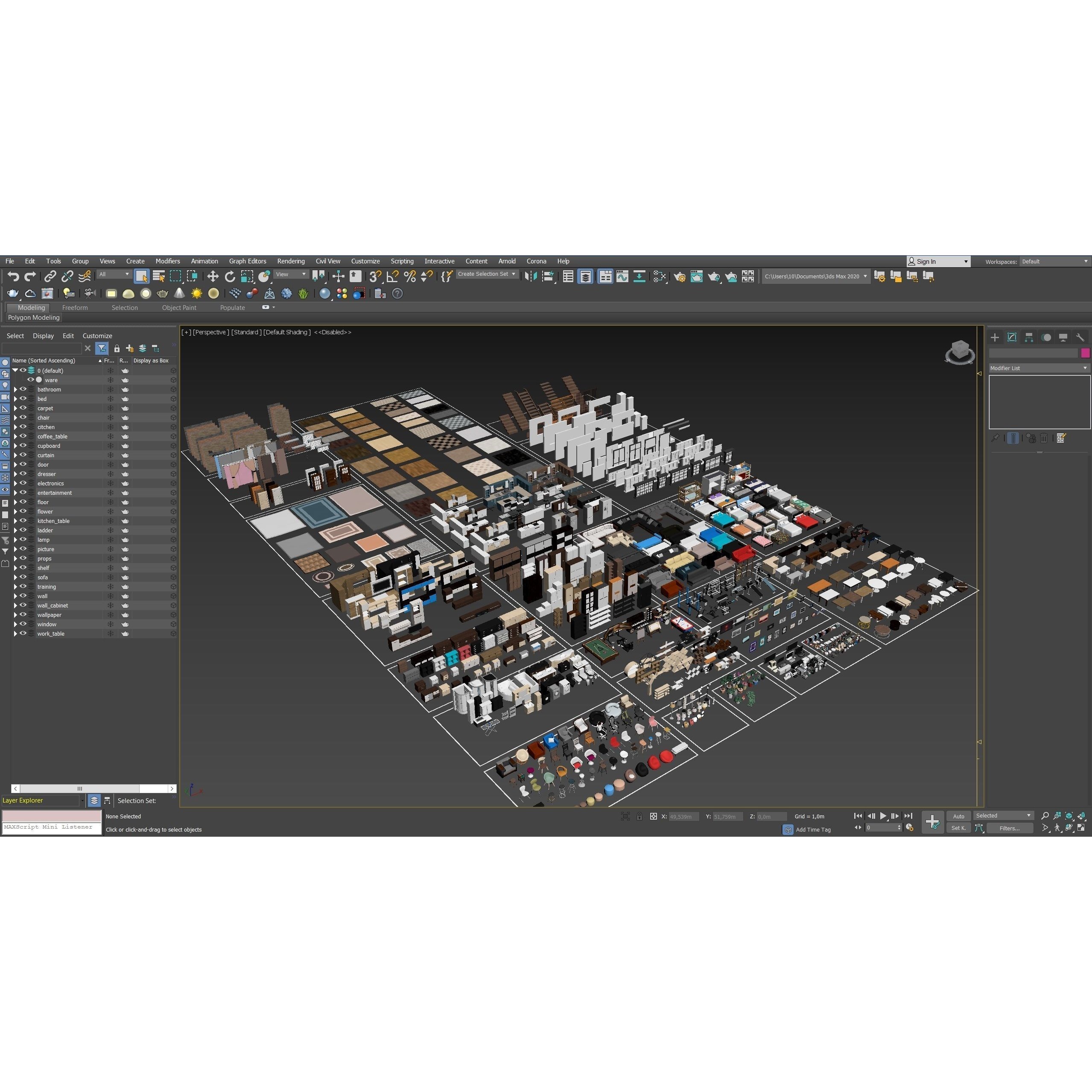Click the Undo arrow icon
Screen dimensions: 1092x1092
click(13, 276)
